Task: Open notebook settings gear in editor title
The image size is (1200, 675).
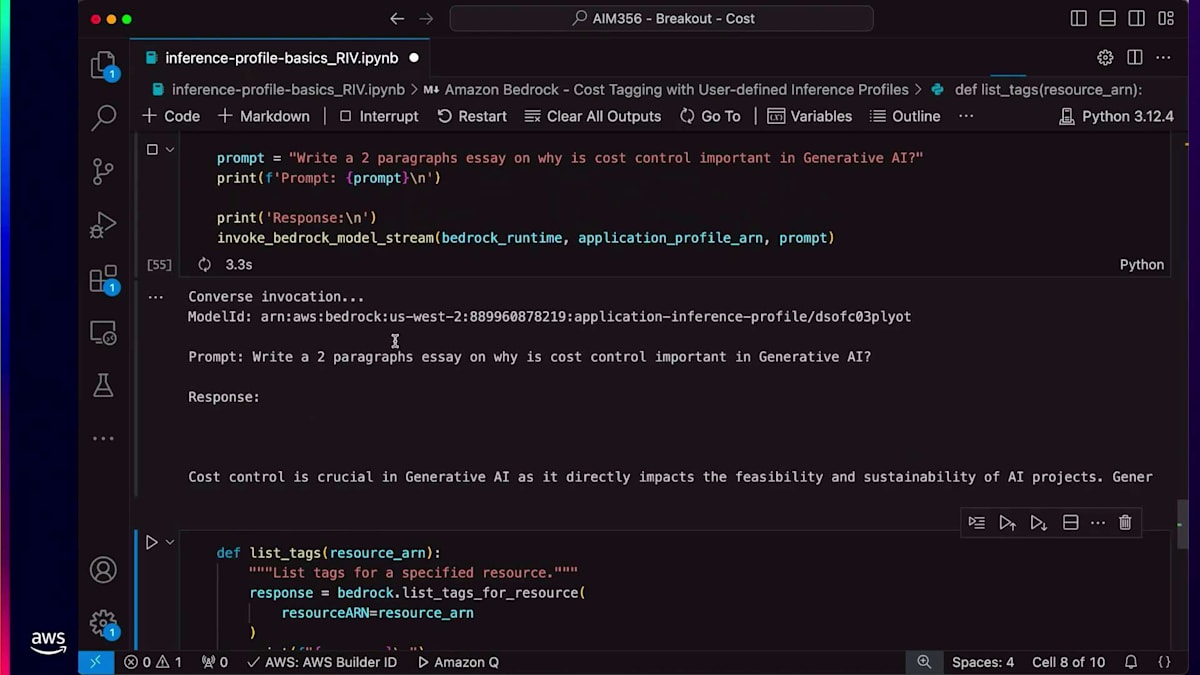Action: (1105, 58)
